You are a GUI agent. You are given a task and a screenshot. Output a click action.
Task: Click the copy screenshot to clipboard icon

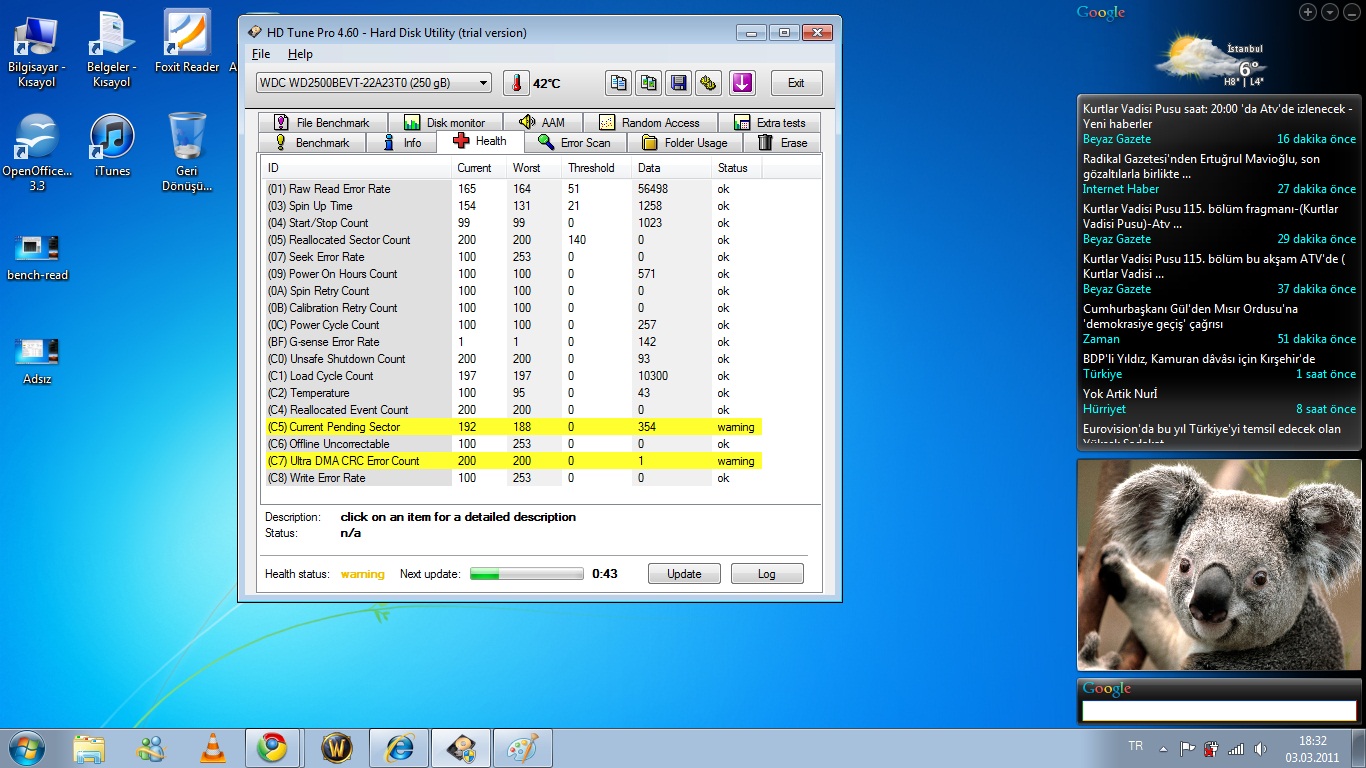tap(649, 83)
